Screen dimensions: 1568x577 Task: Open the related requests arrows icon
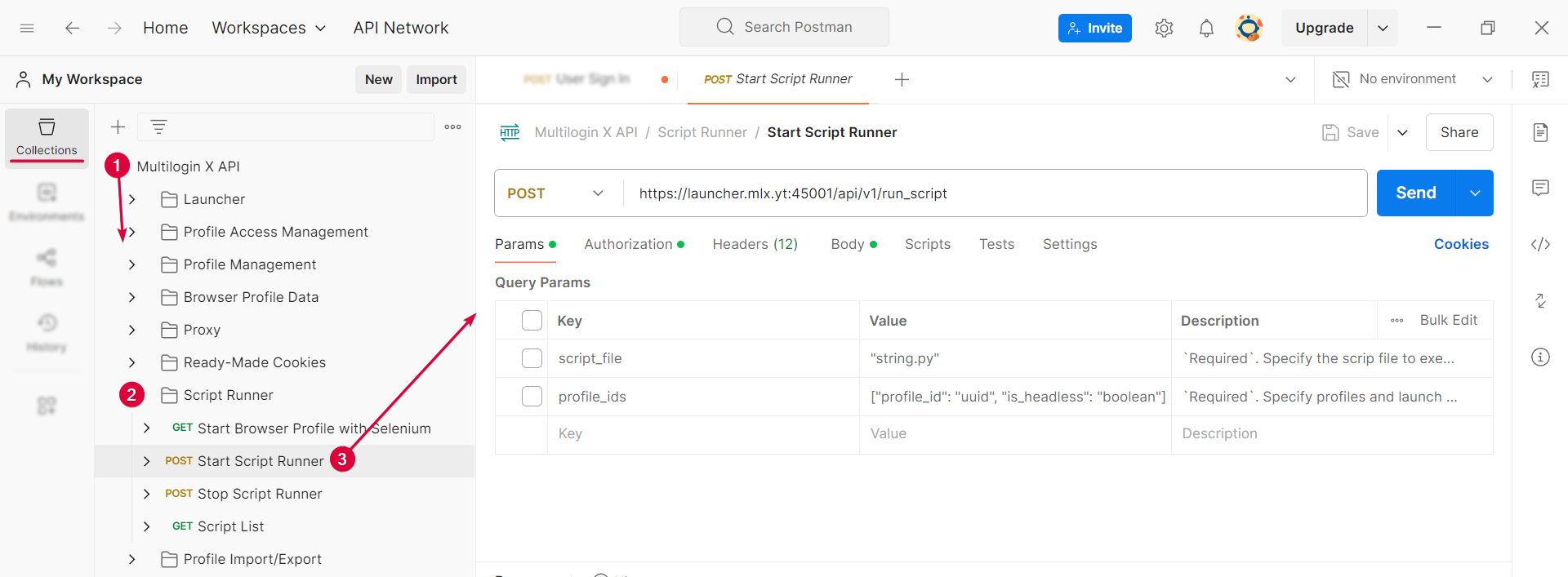[x=1540, y=300]
